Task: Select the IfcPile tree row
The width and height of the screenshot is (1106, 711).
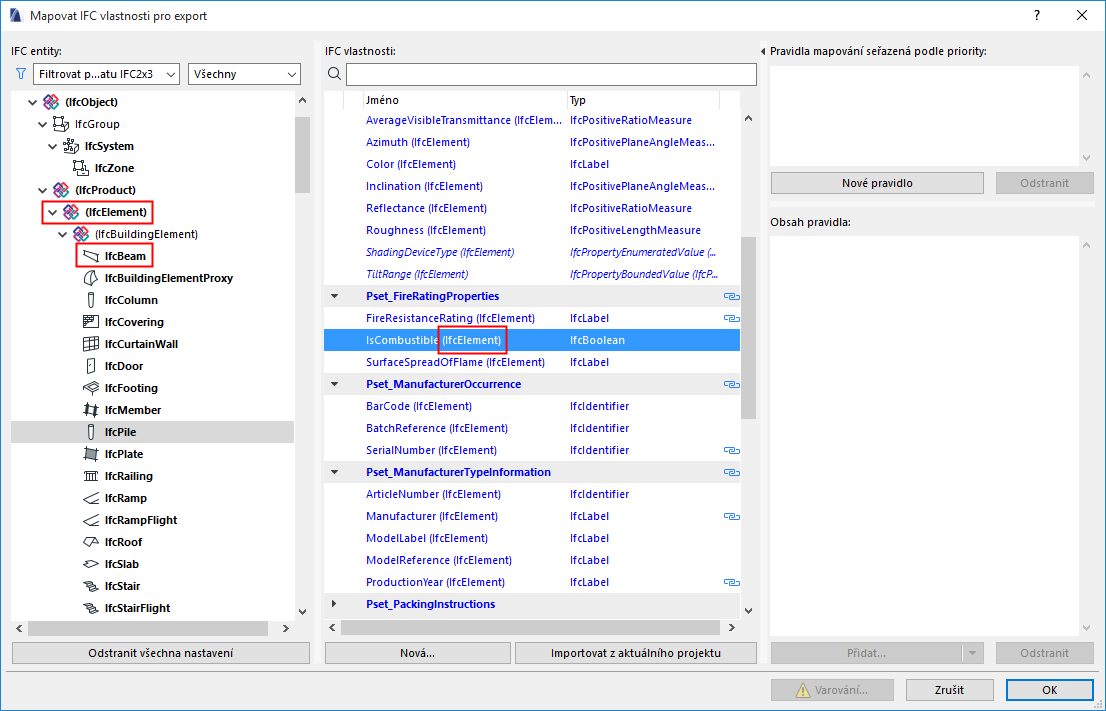Action: click(152, 432)
